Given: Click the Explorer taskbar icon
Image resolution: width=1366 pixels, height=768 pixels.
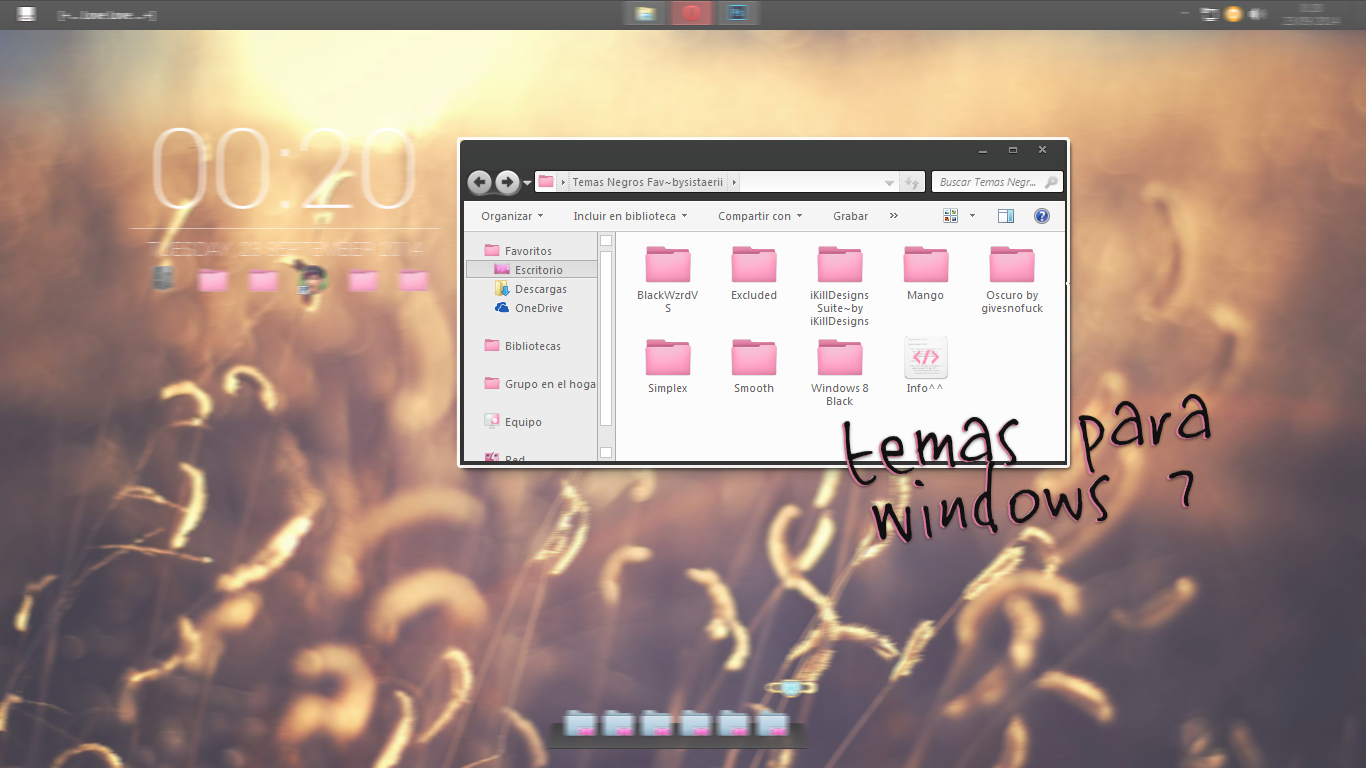Looking at the screenshot, I should pyautogui.click(x=646, y=13).
